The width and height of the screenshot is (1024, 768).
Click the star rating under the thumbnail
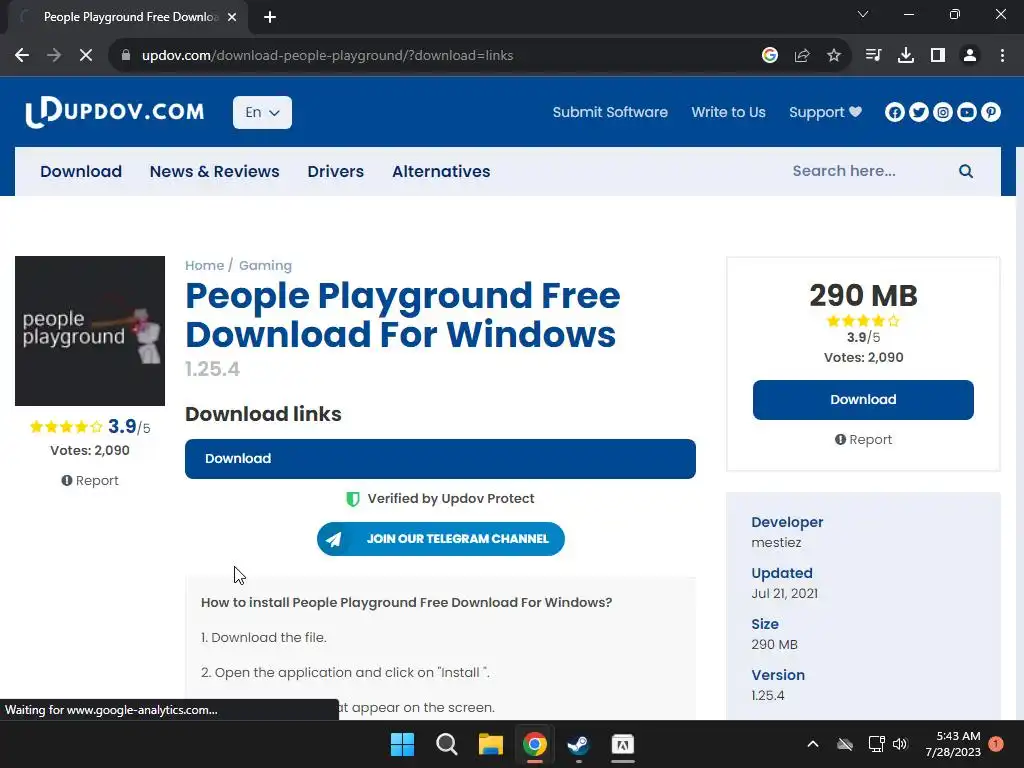click(66, 427)
